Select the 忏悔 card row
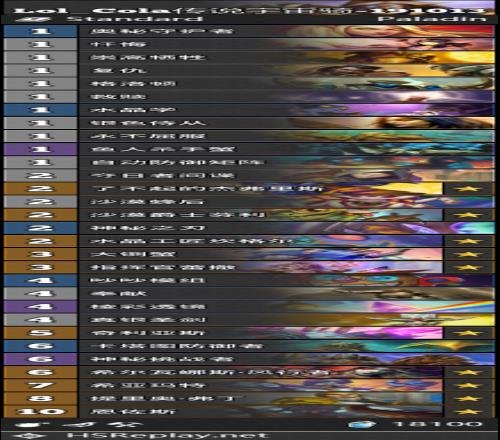Screen dimensions: 500x440 pos(249,44)
